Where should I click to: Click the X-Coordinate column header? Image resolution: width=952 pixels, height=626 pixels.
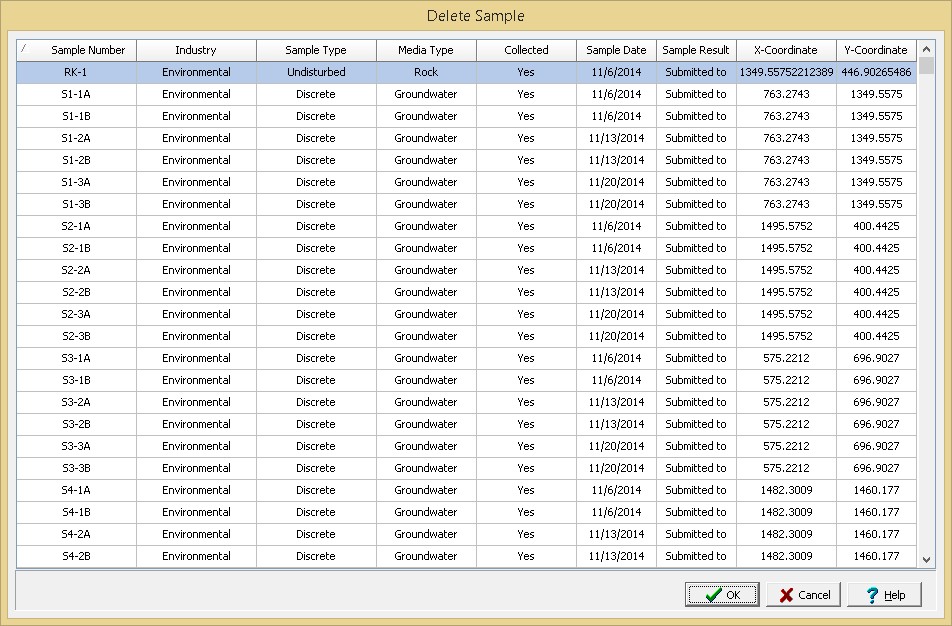click(786, 50)
